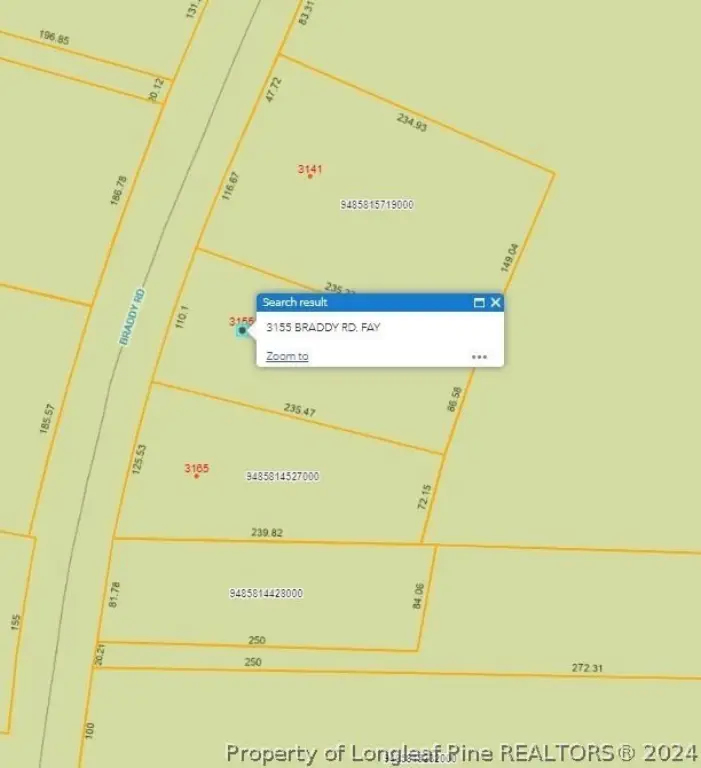Click the 234.93 boundary dimension label
Image resolution: width=701 pixels, height=768 pixels.
click(411, 121)
